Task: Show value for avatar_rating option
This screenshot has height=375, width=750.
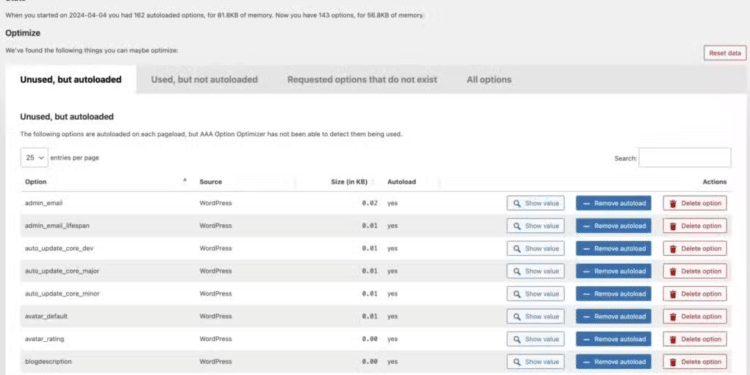Action: coord(535,339)
